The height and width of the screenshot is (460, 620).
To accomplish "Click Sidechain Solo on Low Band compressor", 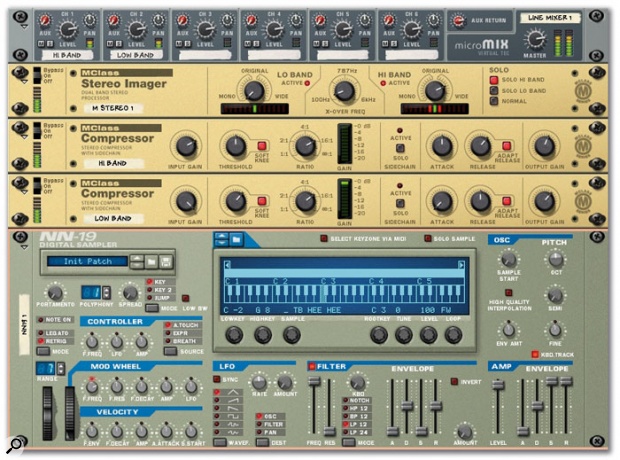I will pyautogui.click(x=400, y=204).
